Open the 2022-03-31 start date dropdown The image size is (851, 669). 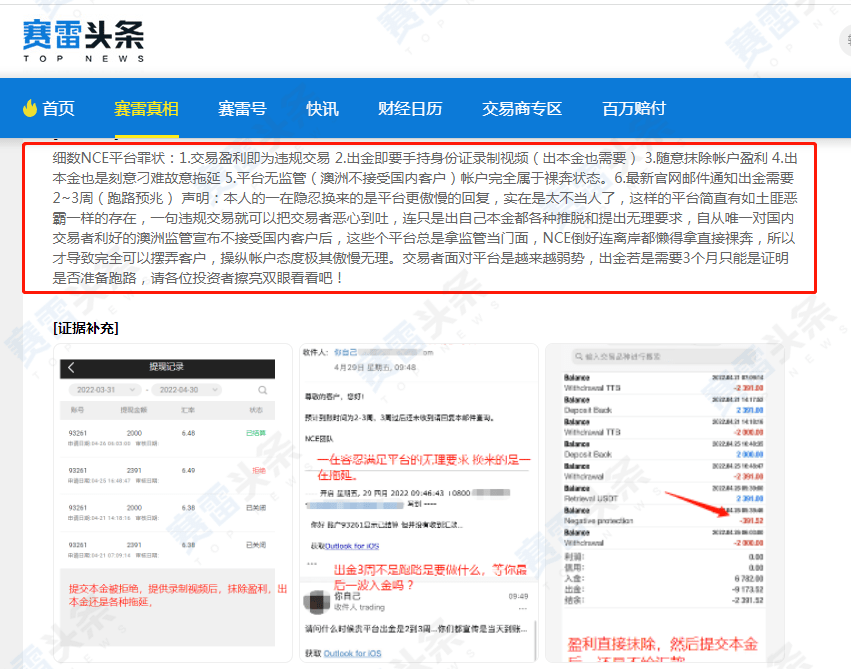pos(105,390)
